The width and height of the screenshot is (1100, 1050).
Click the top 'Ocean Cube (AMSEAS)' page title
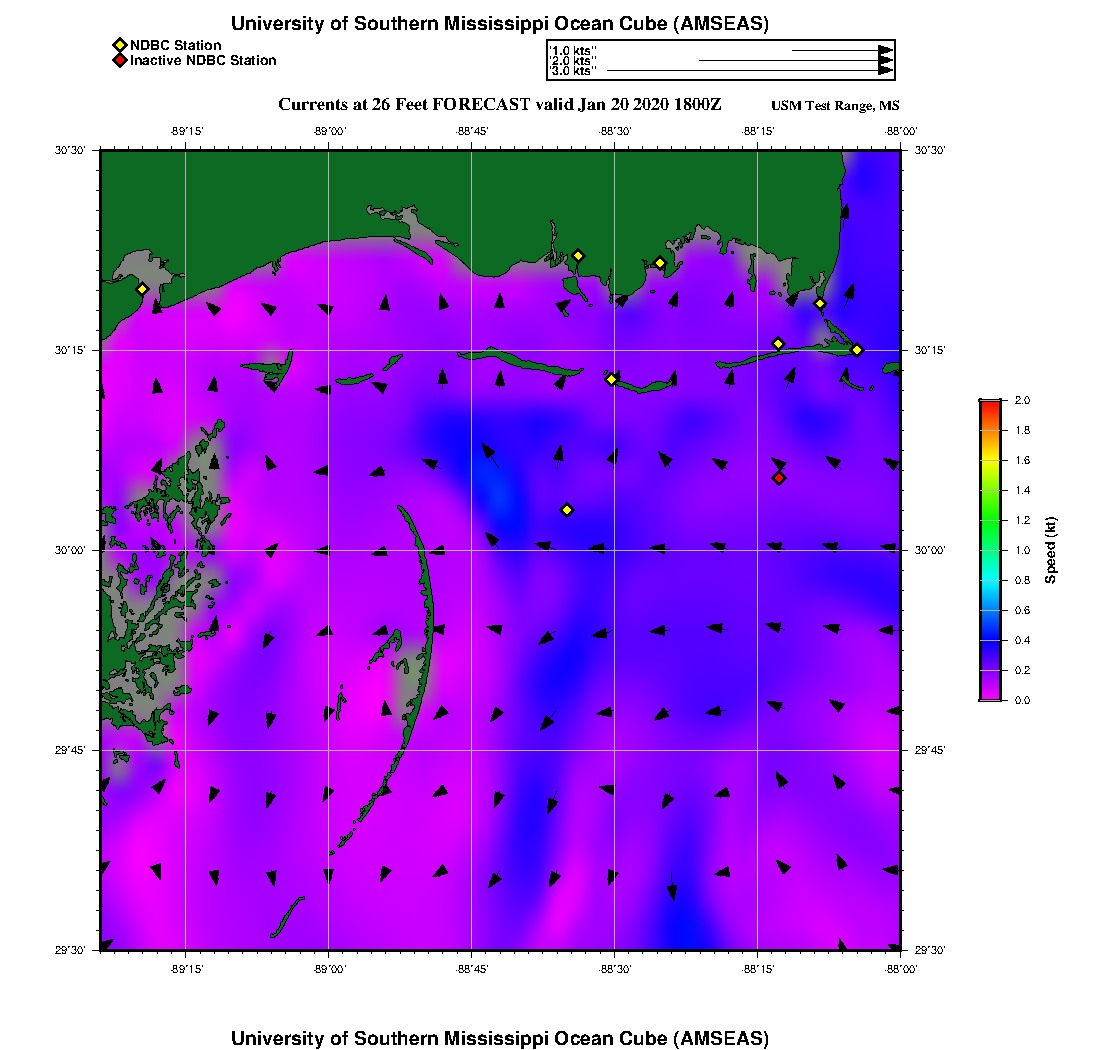[500, 24]
